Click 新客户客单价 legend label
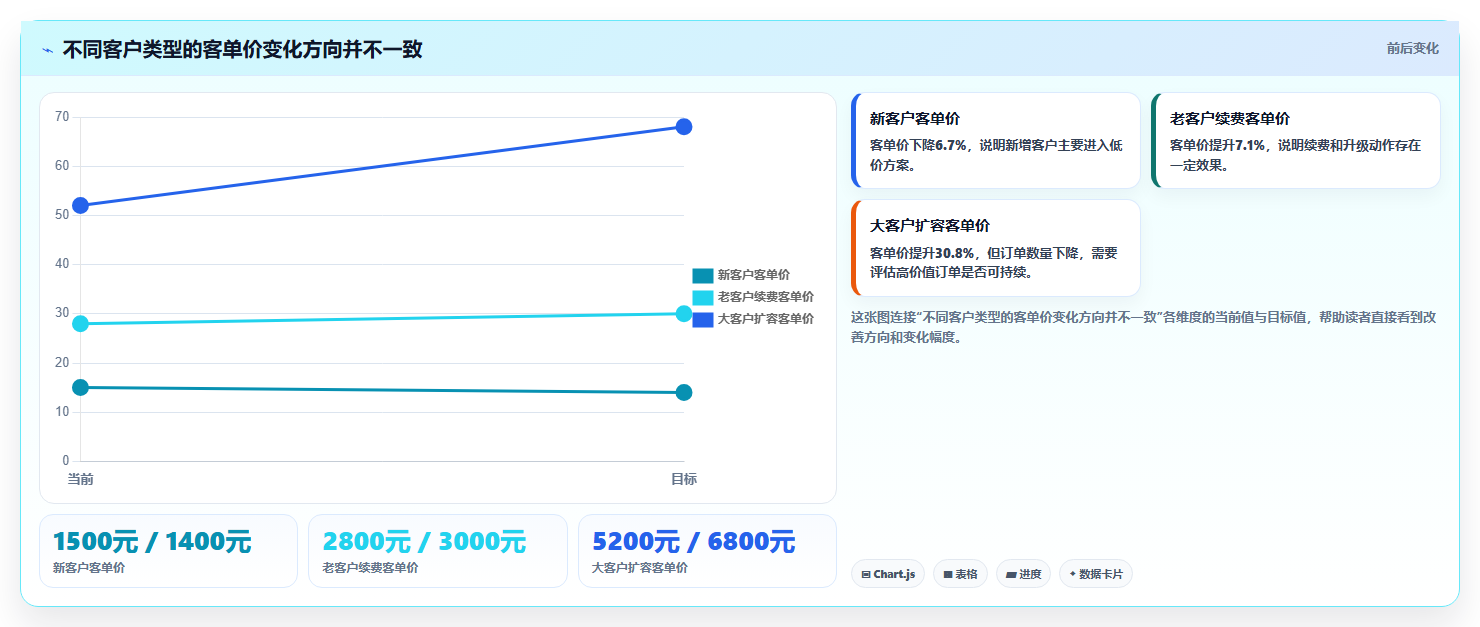Image resolution: width=1480 pixels, height=627 pixels. (753, 275)
